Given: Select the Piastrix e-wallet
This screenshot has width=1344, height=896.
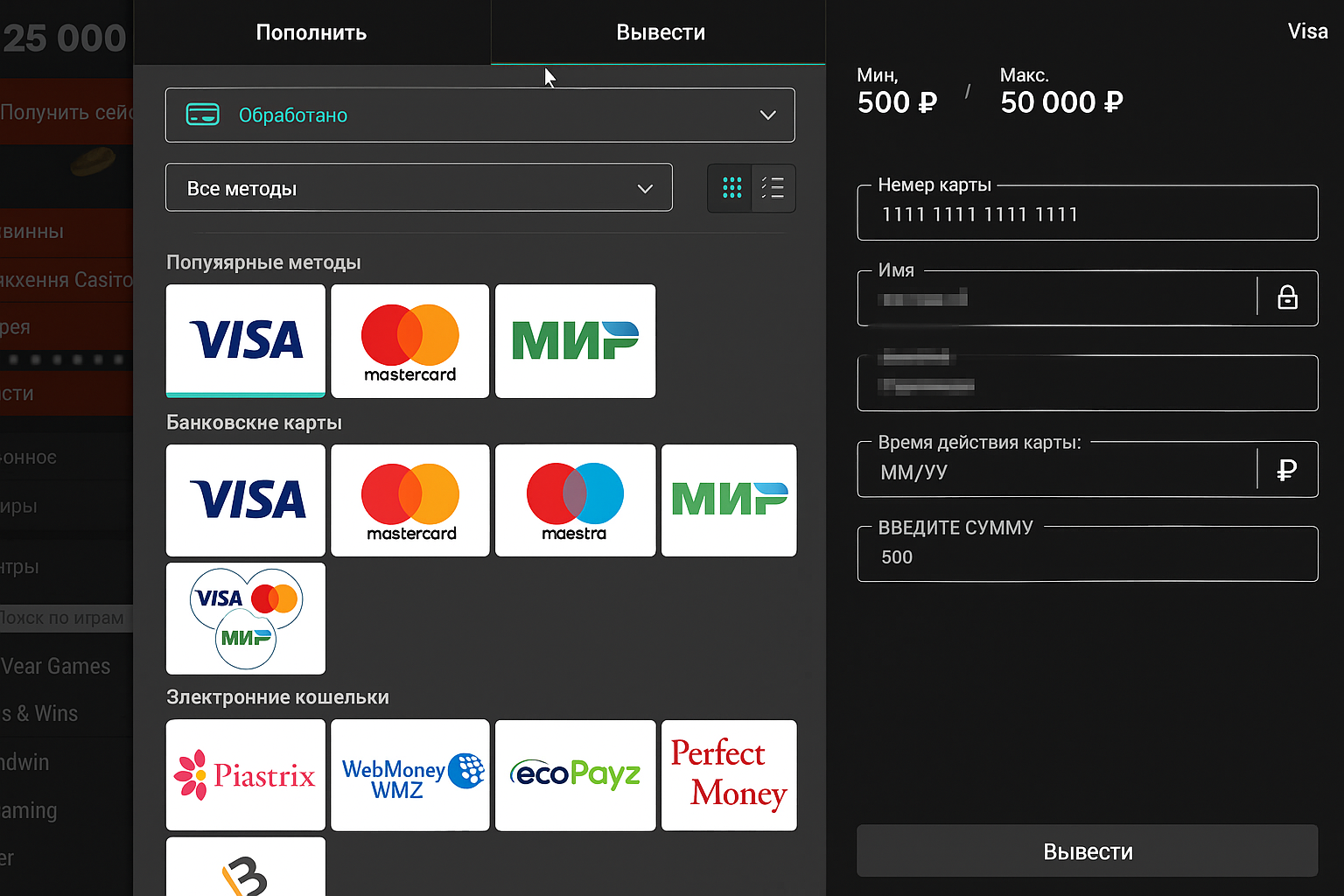Looking at the screenshot, I should (245, 774).
